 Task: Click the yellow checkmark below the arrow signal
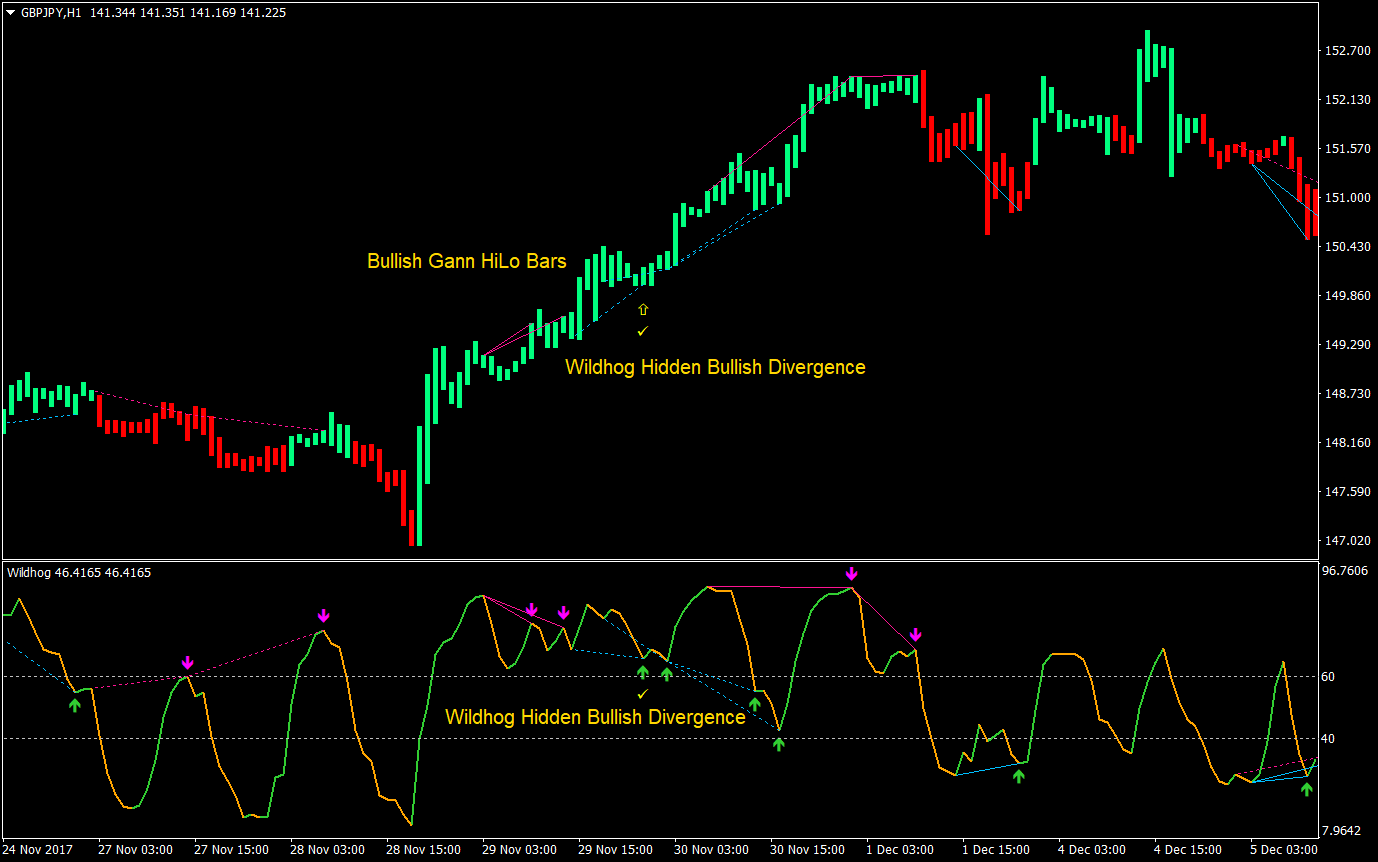coord(644,329)
